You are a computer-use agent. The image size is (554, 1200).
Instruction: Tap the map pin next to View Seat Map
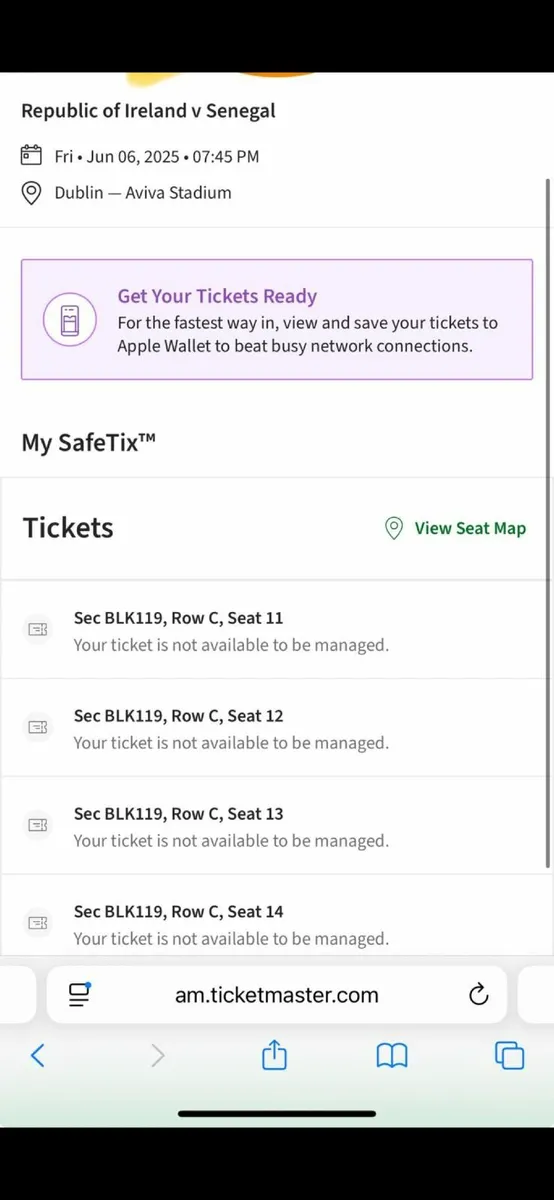(x=394, y=528)
